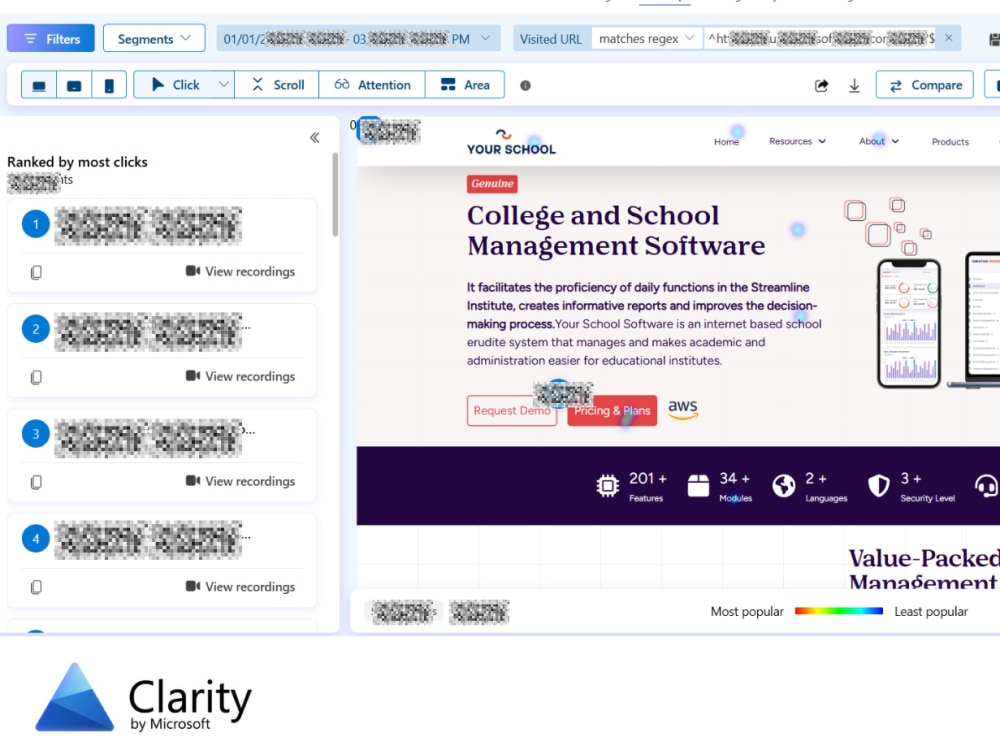Screen dimensions: 1000x750
Task: Select the rank 2 numbered badge
Action: (36, 329)
